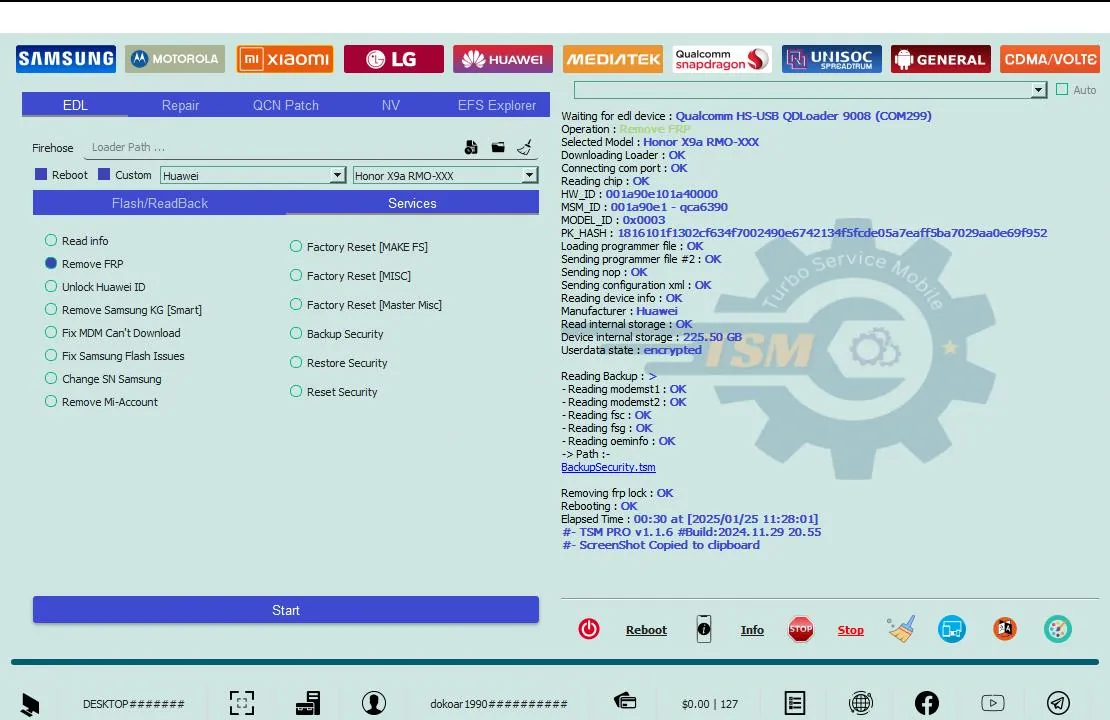Select the Remove Mi-Account option
Screen dimensions: 1110x720
(x=51, y=401)
